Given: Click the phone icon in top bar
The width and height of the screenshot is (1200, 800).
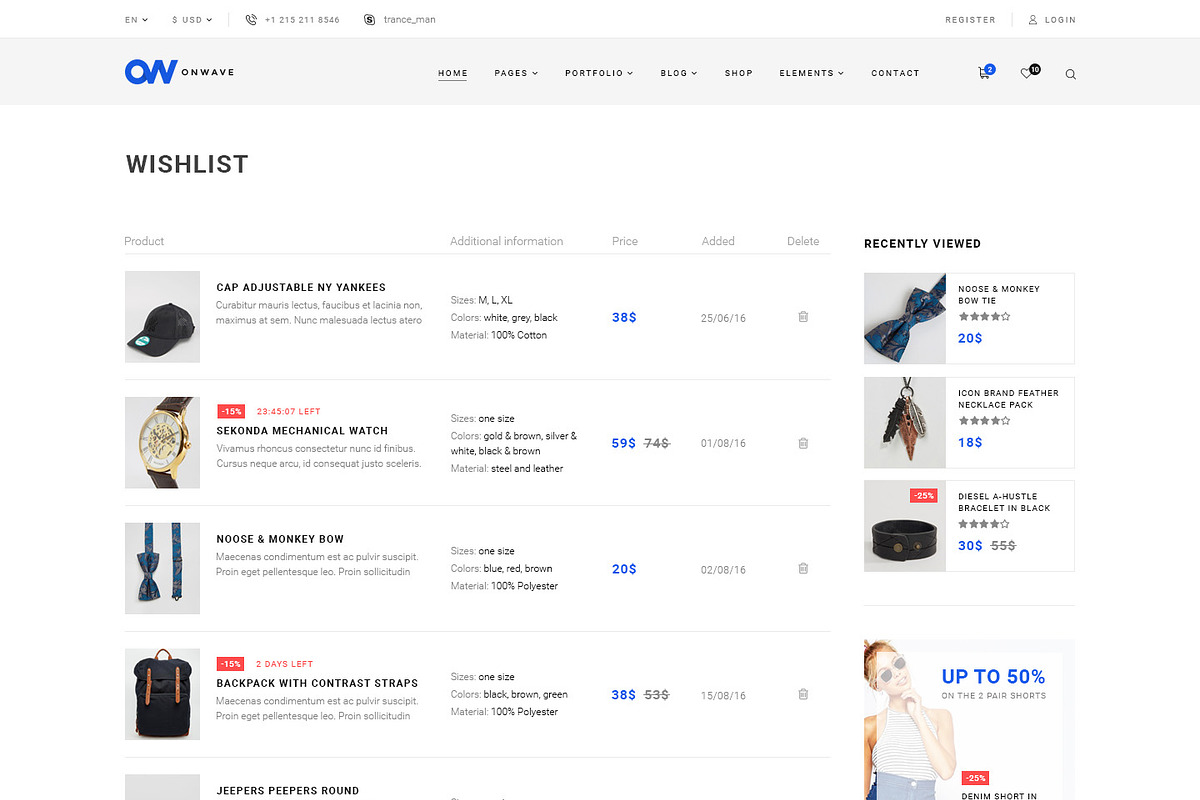Looking at the screenshot, I should click(251, 20).
